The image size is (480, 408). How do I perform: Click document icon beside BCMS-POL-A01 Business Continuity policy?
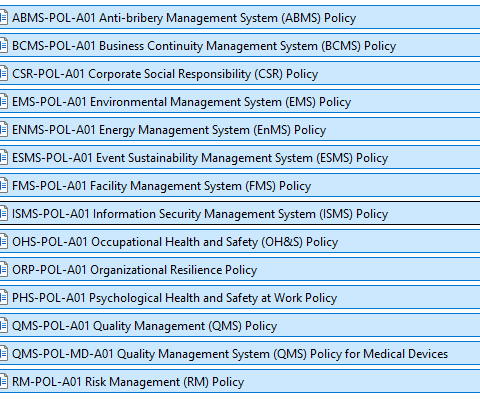[x=4, y=45]
